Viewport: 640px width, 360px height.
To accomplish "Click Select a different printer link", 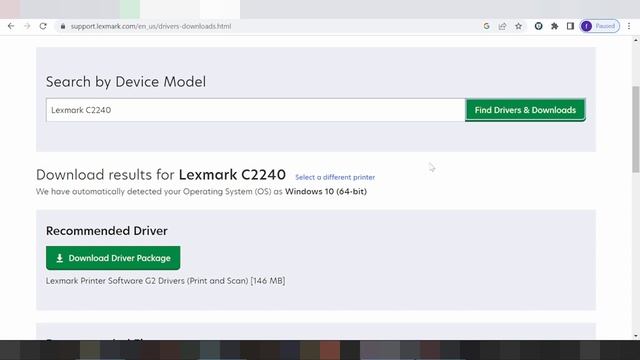I will tap(335, 177).
